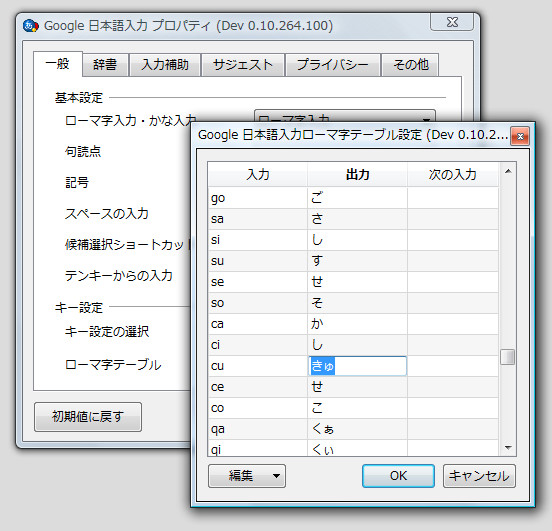Screen dimensions: 552x531
Task: Select the その他 tab
Action: pyautogui.click(x=410, y=65)
